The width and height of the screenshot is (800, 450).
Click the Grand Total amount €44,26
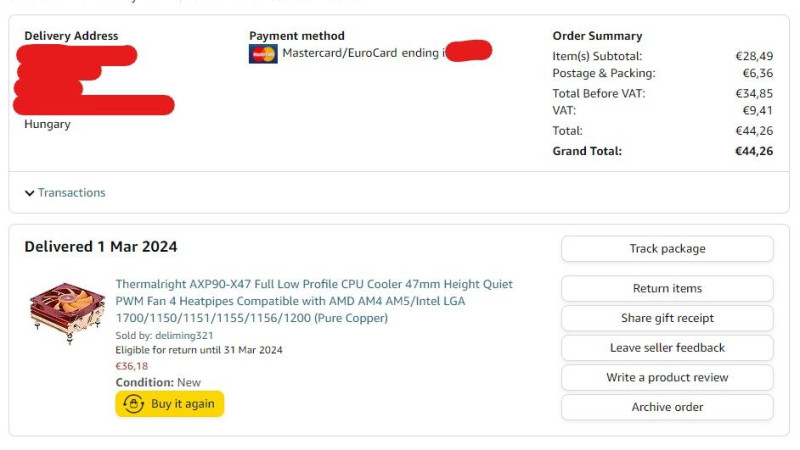(x=754, y=151)
